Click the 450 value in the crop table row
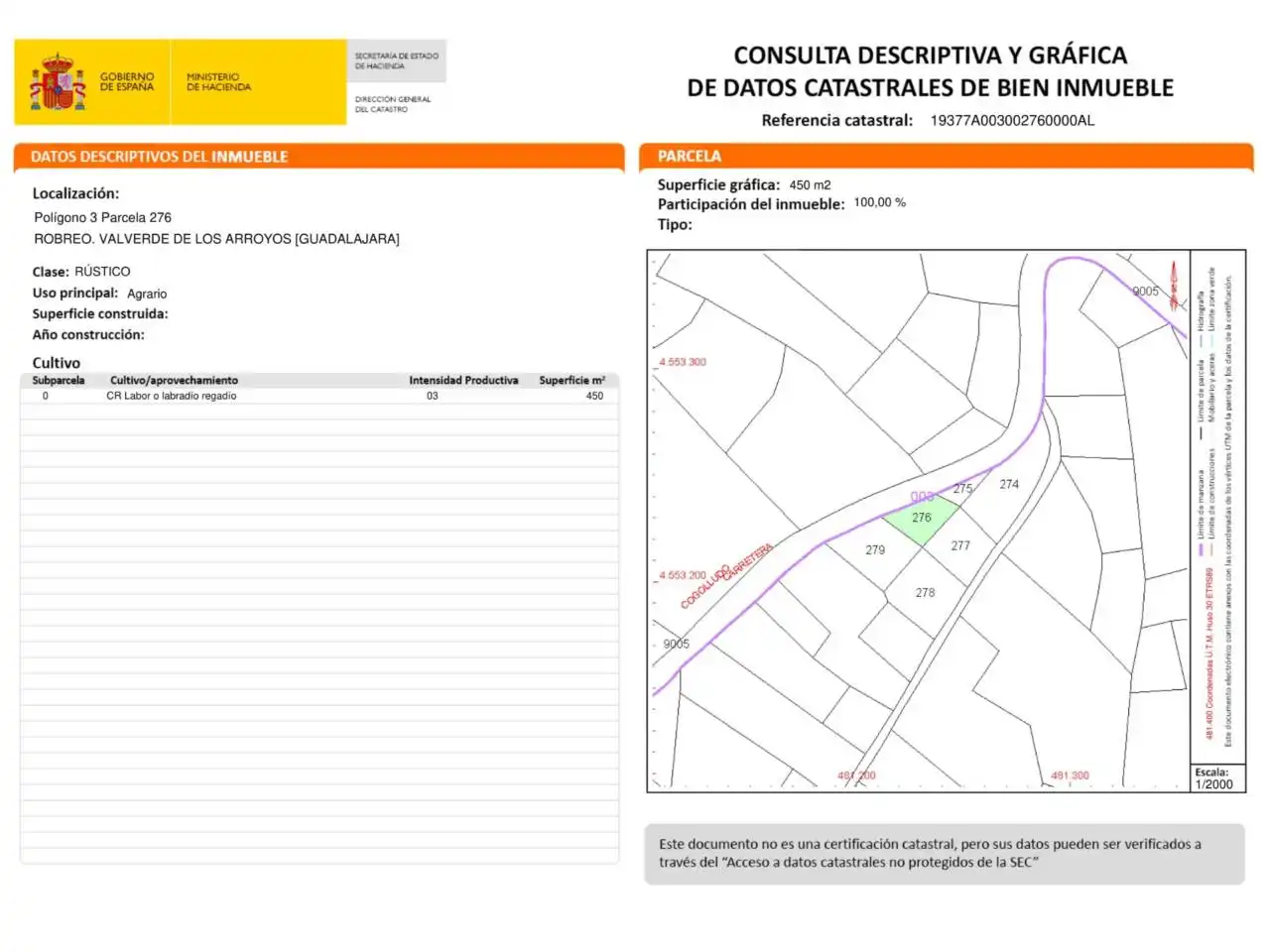The width and height of the screenshot is (1270, 952). point(594,396)
